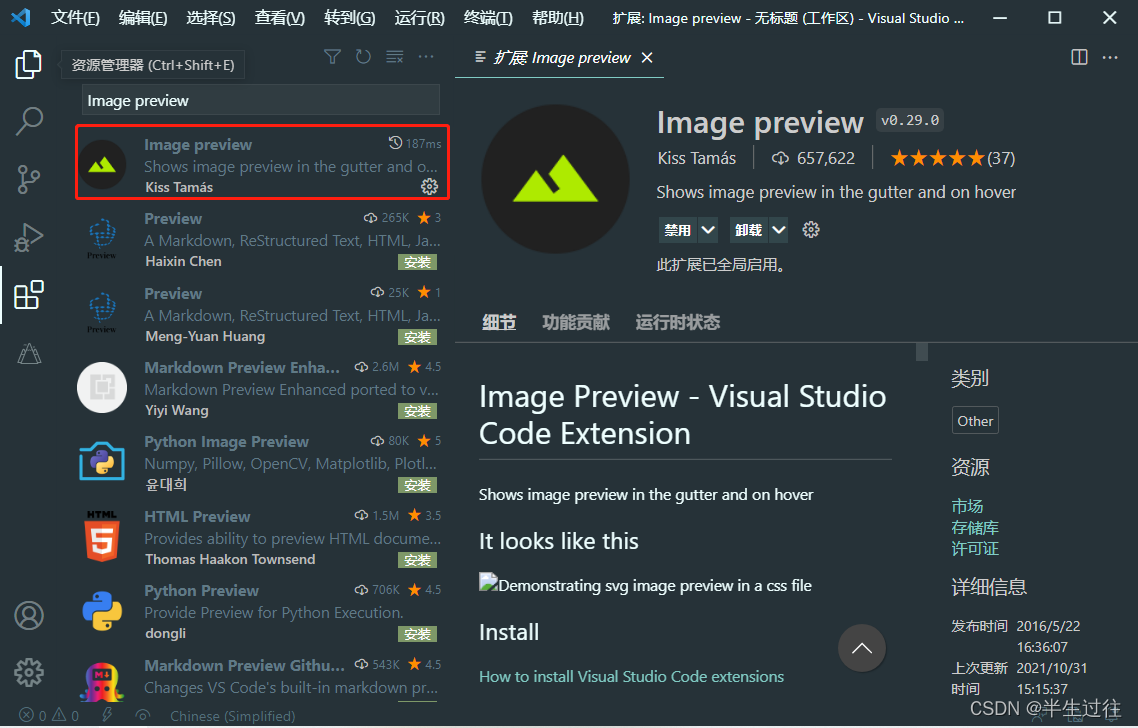This screenshot has height=728, width=1138.
Task: Click errors and warnings count in status bar
Action: pyautogui.click(x=49, y=716)
